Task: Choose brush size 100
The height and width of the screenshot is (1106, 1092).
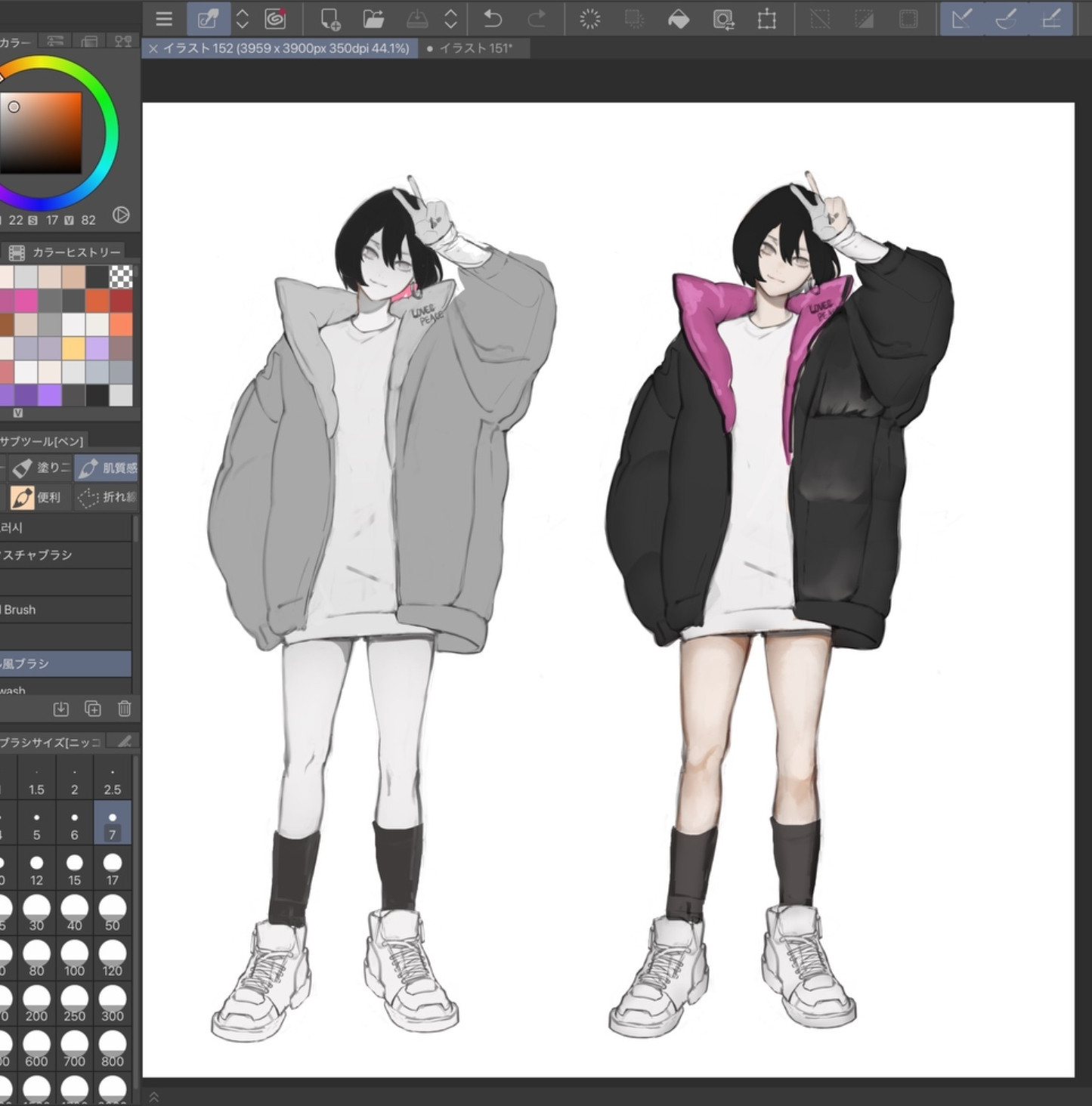Action: [x=75, y=959]
